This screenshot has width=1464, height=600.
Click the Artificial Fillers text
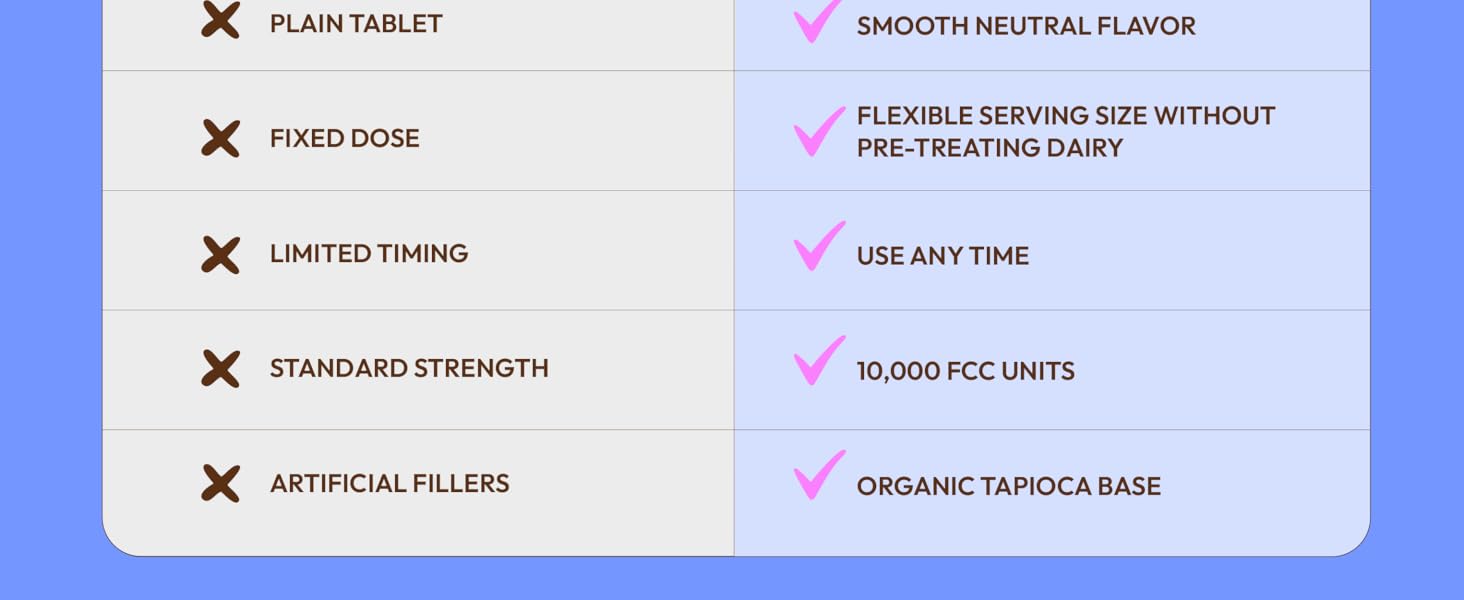pos(390,484)
